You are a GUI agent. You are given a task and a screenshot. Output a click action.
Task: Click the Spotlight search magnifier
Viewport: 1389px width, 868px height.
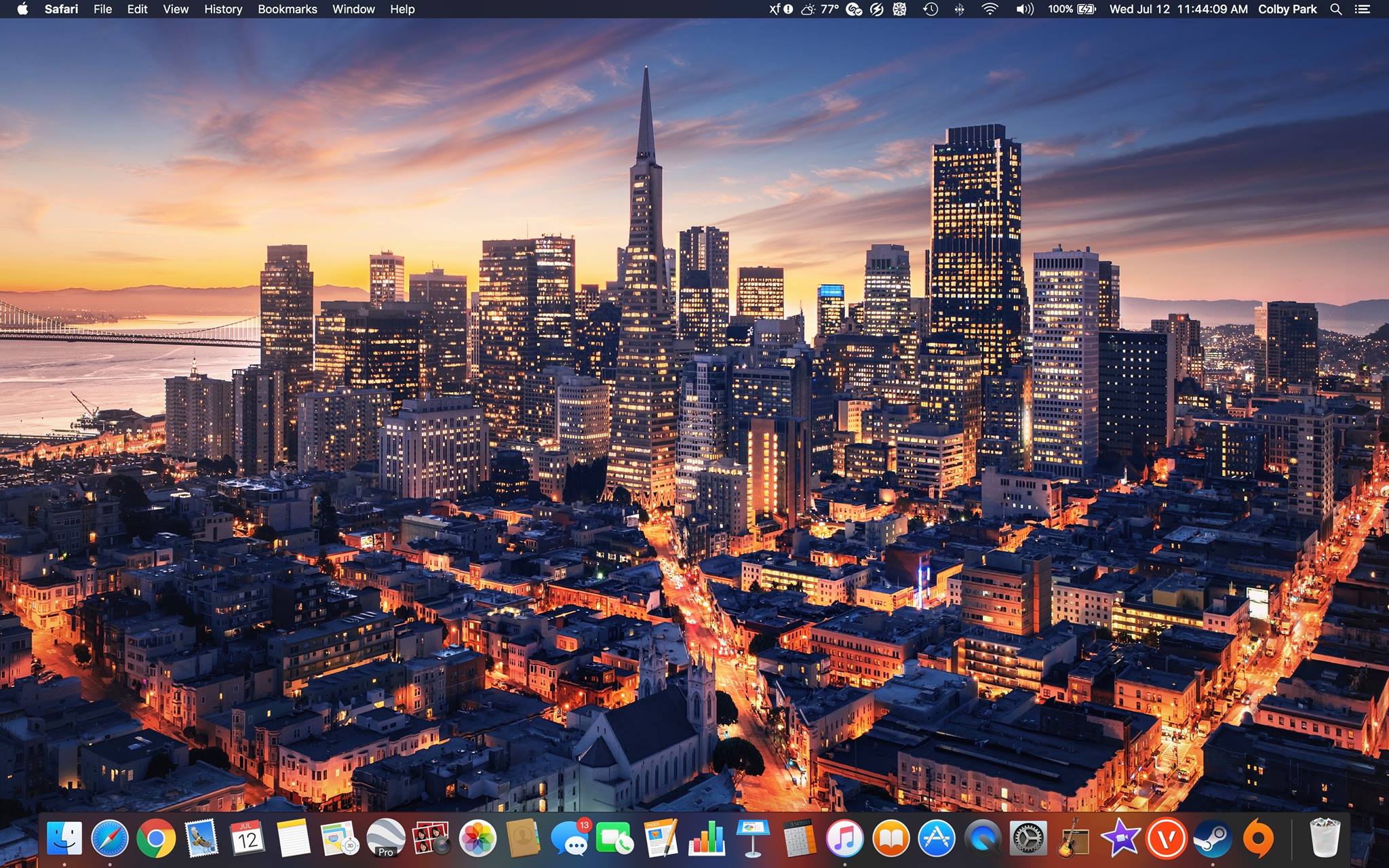point(1335,9)
